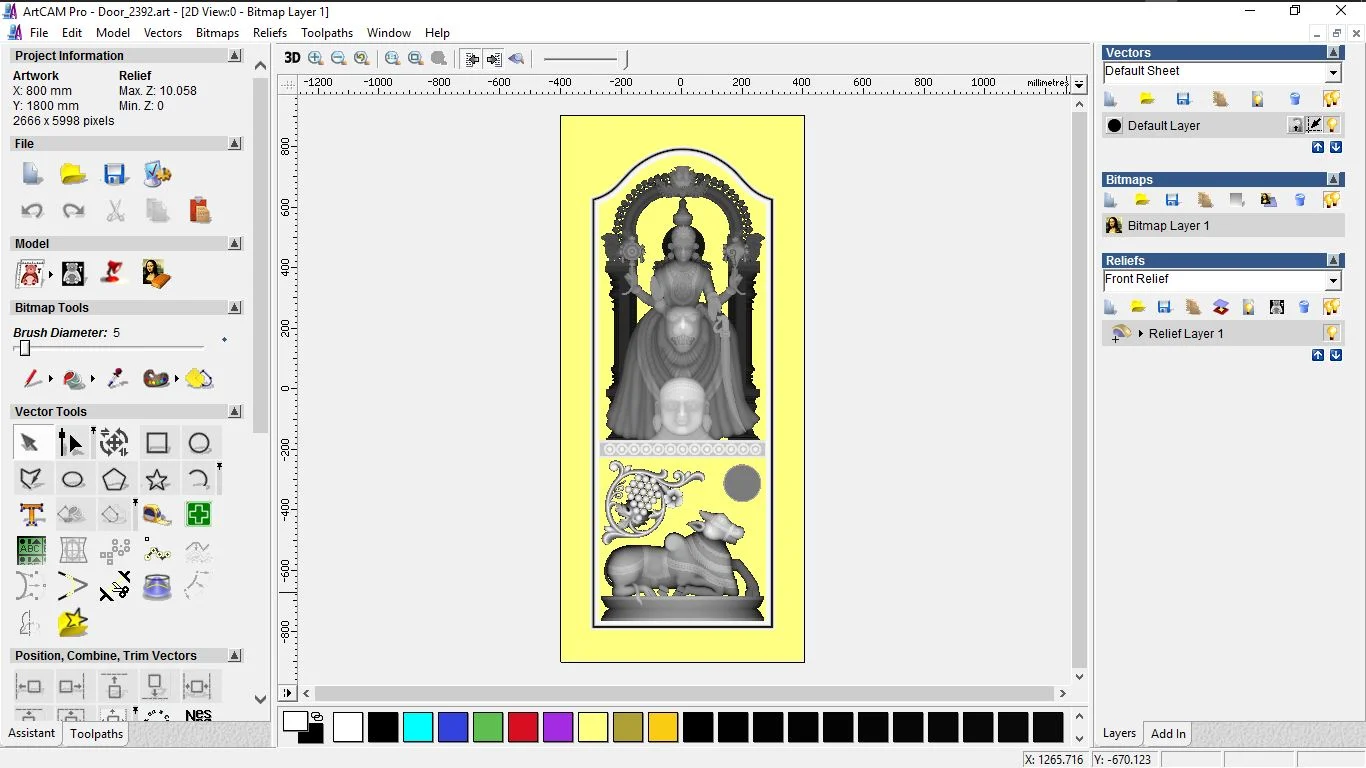Choose the Create Star vector tool

coord(157,479)
